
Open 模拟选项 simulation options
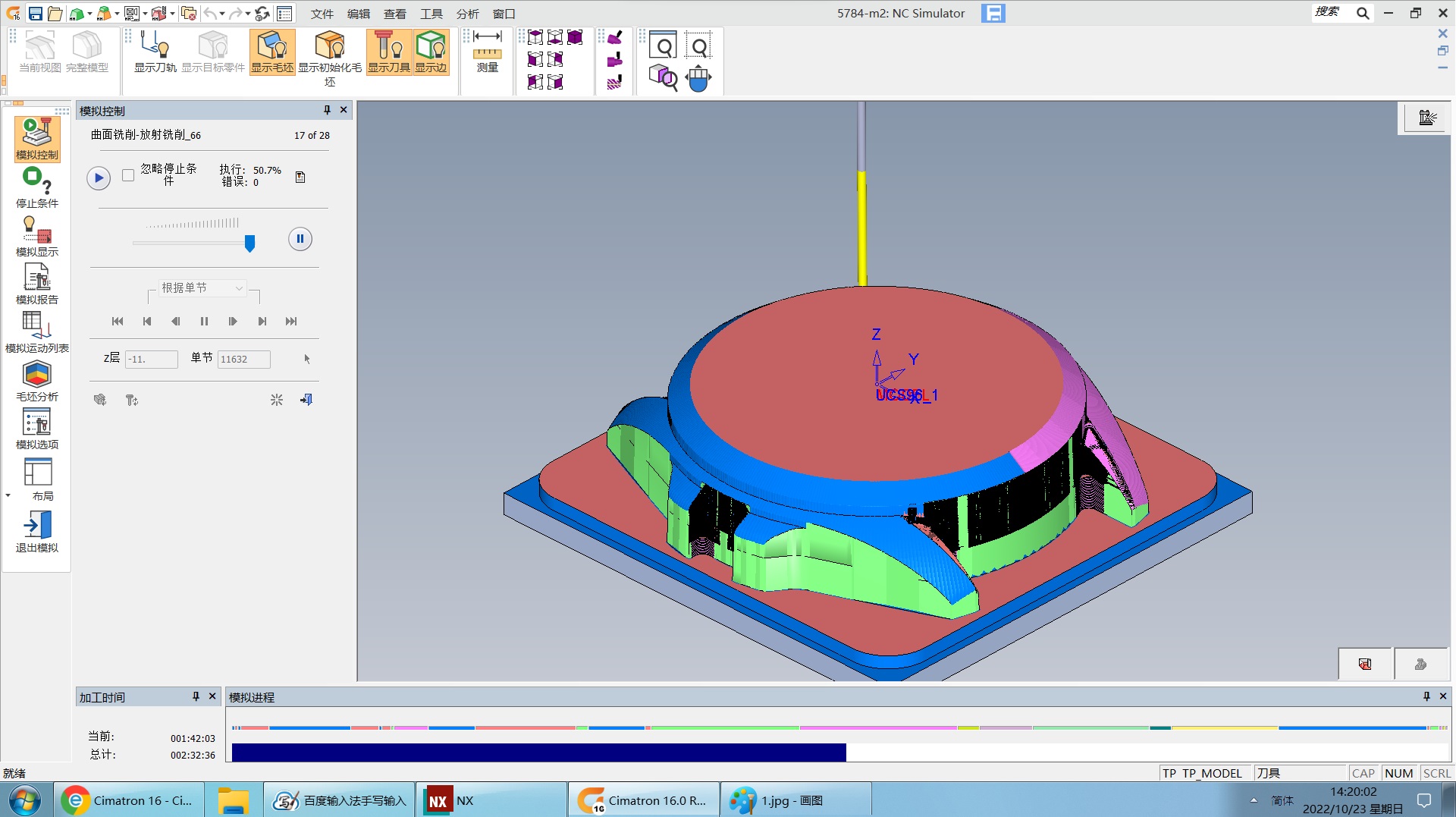click(37, 429)
